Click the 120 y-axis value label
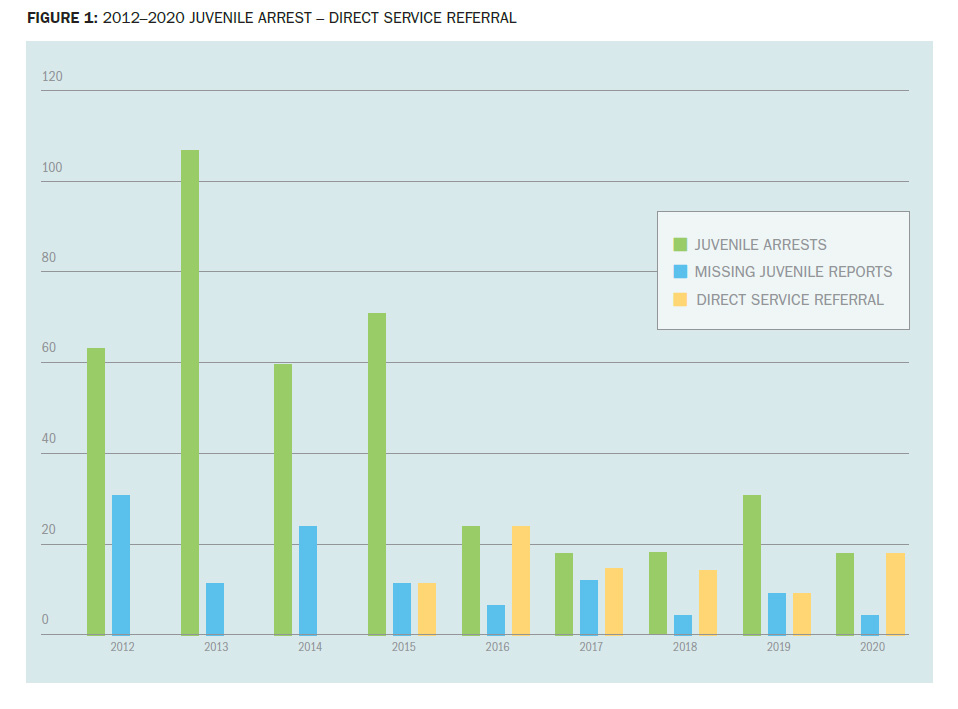The height and width of the screenshot is (709, 958). pyautogui.click(x=52, y=77)
